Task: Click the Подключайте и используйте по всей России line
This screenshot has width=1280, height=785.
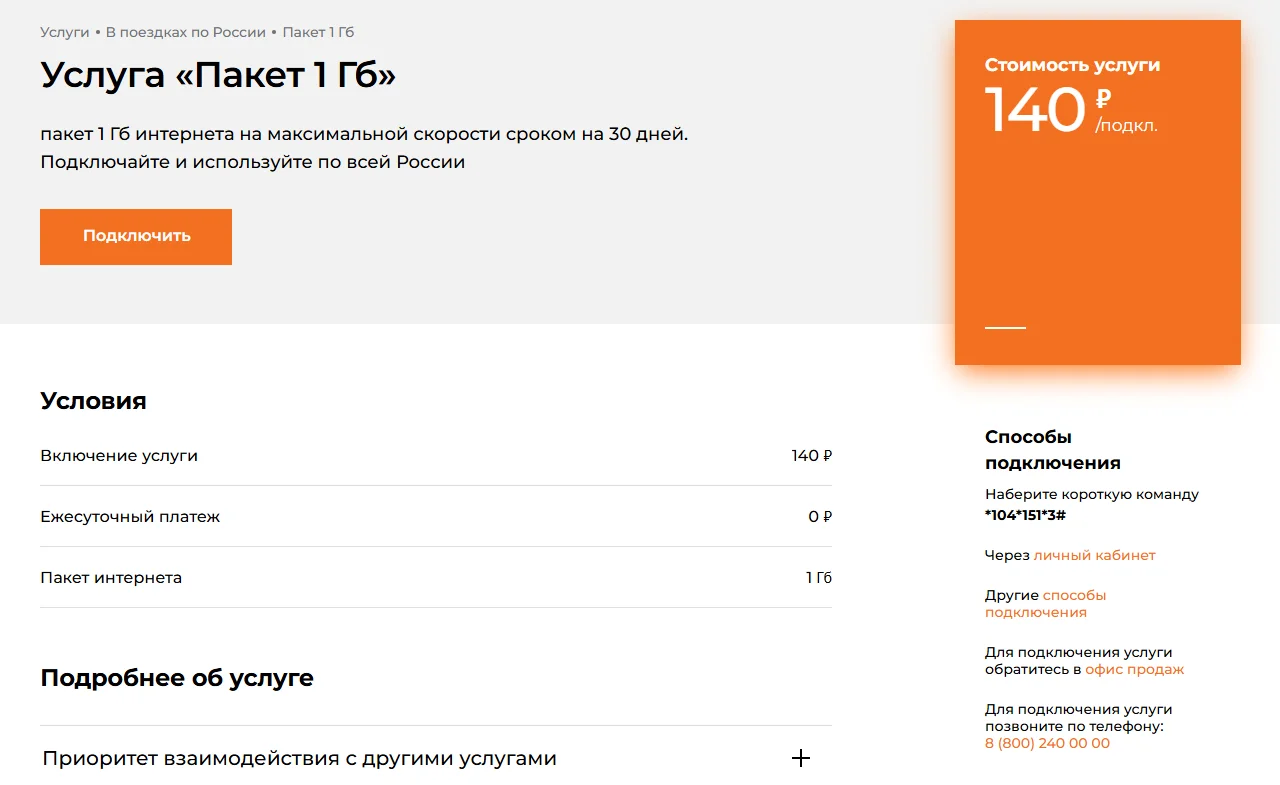Action: point(253,162)
